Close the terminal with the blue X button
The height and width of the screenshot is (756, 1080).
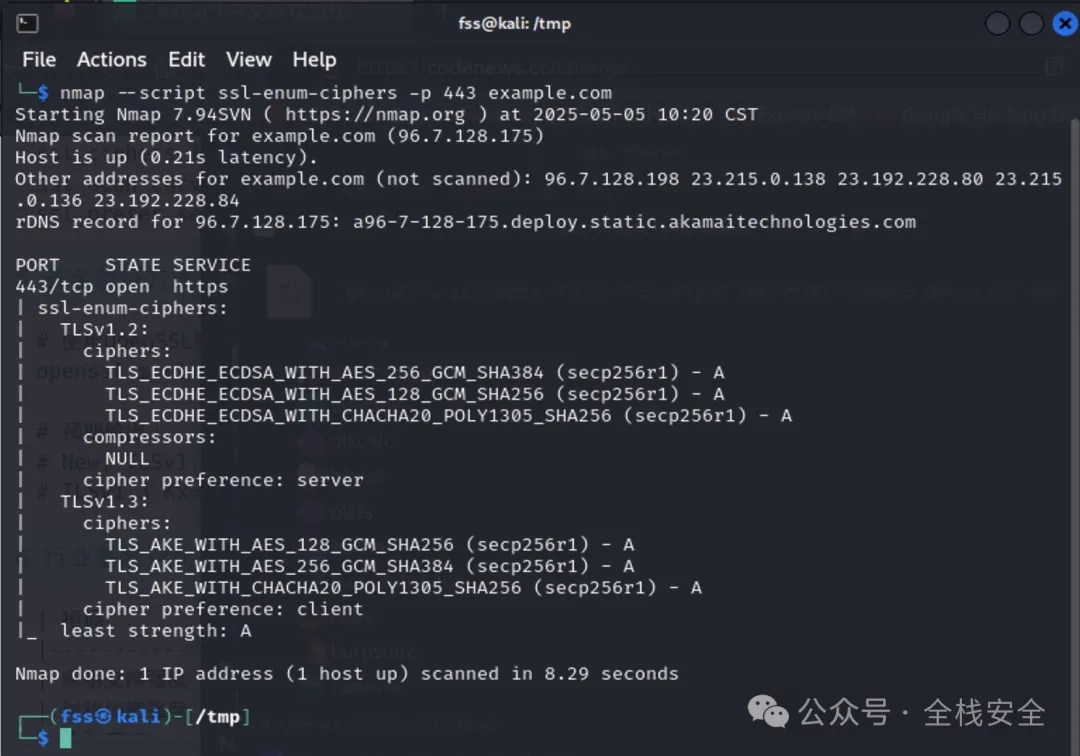point(1065,23)
